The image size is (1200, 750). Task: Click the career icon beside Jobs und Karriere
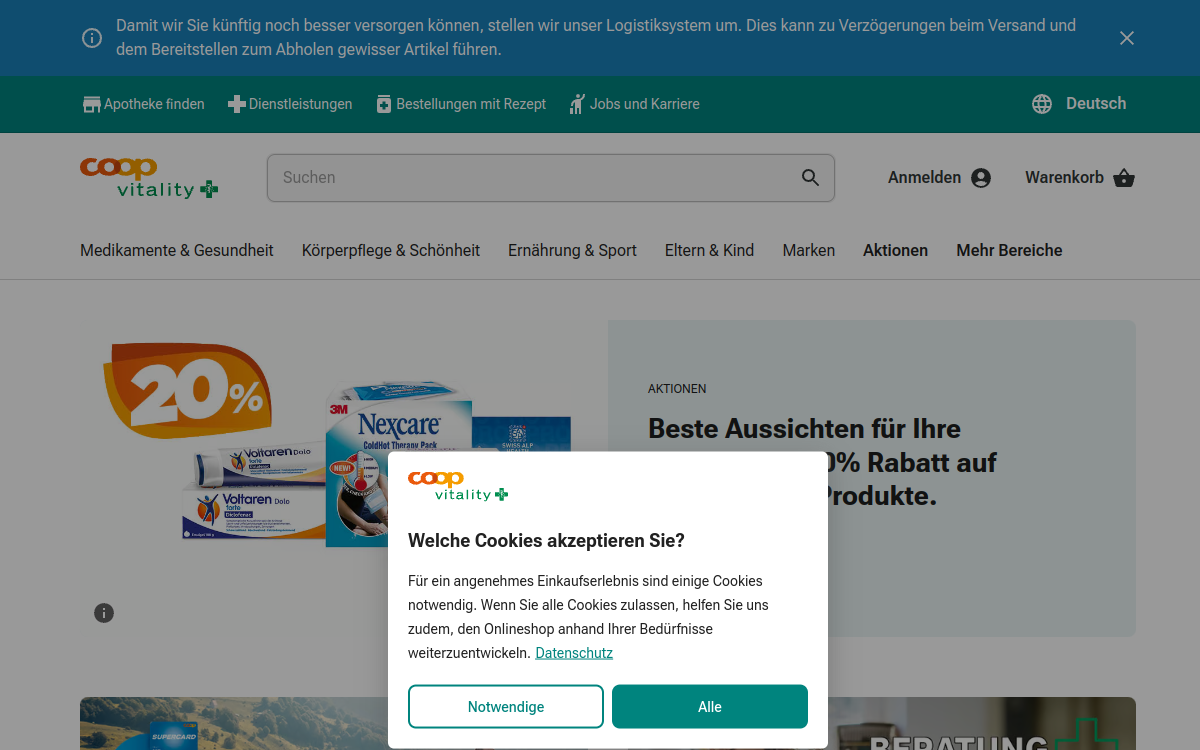(577, 104)
